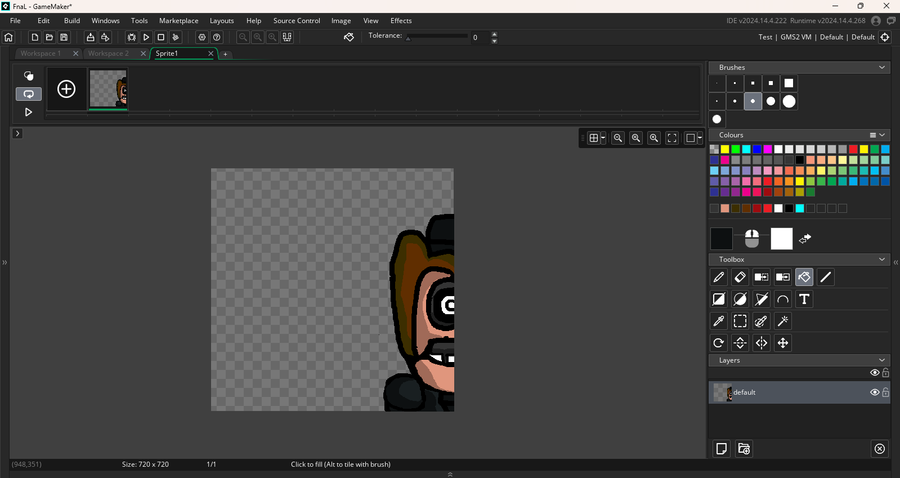The image size is (900, 478).
Task: Toggle visibility of default layer
Action: coord(875,392)
